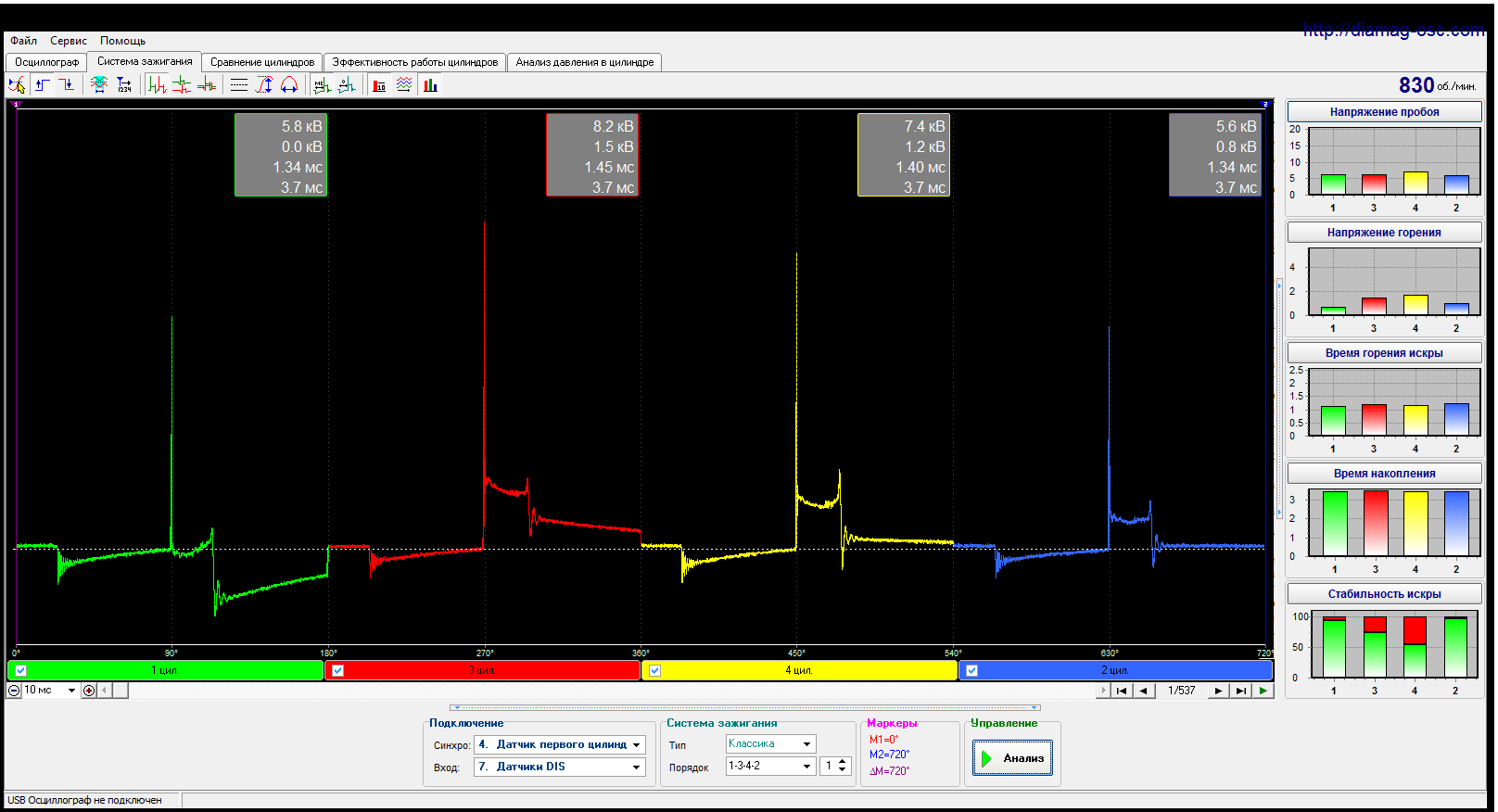This screenshot has height=812, width=1498.
Task: Click the degree-scale waveform icon
Action: tap(347, 85)
